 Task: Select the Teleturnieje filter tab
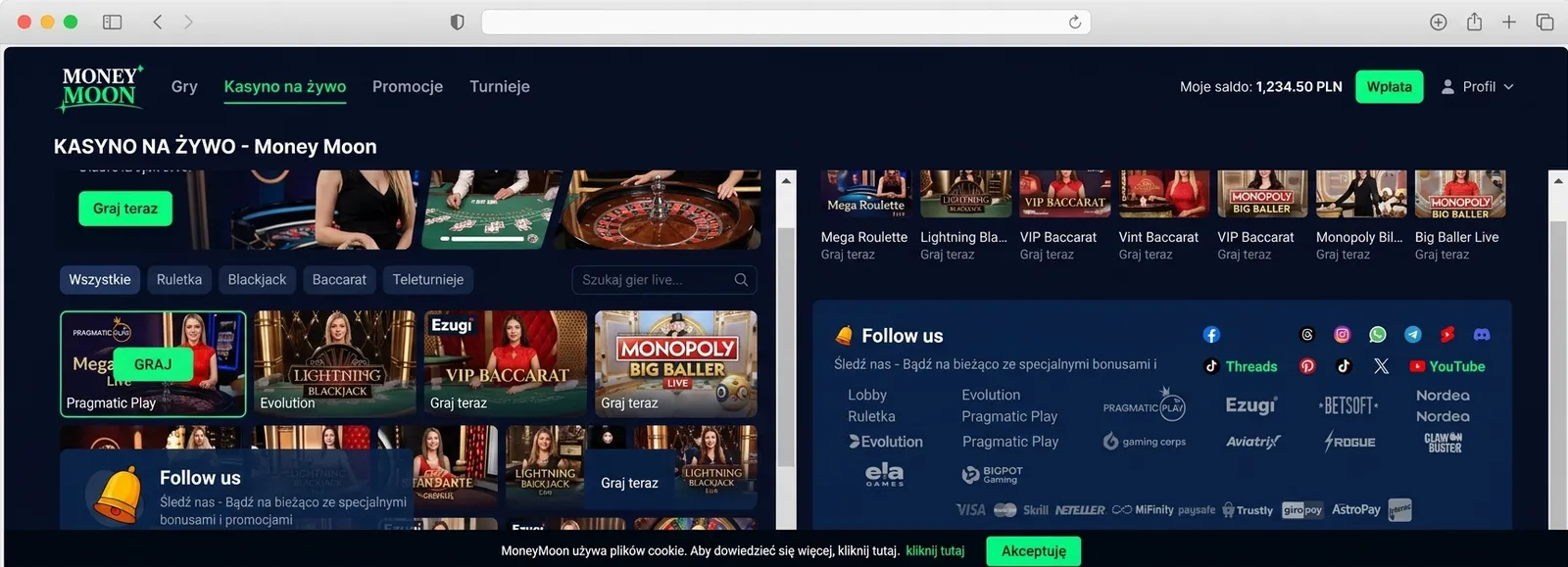(x=428, y=280)
